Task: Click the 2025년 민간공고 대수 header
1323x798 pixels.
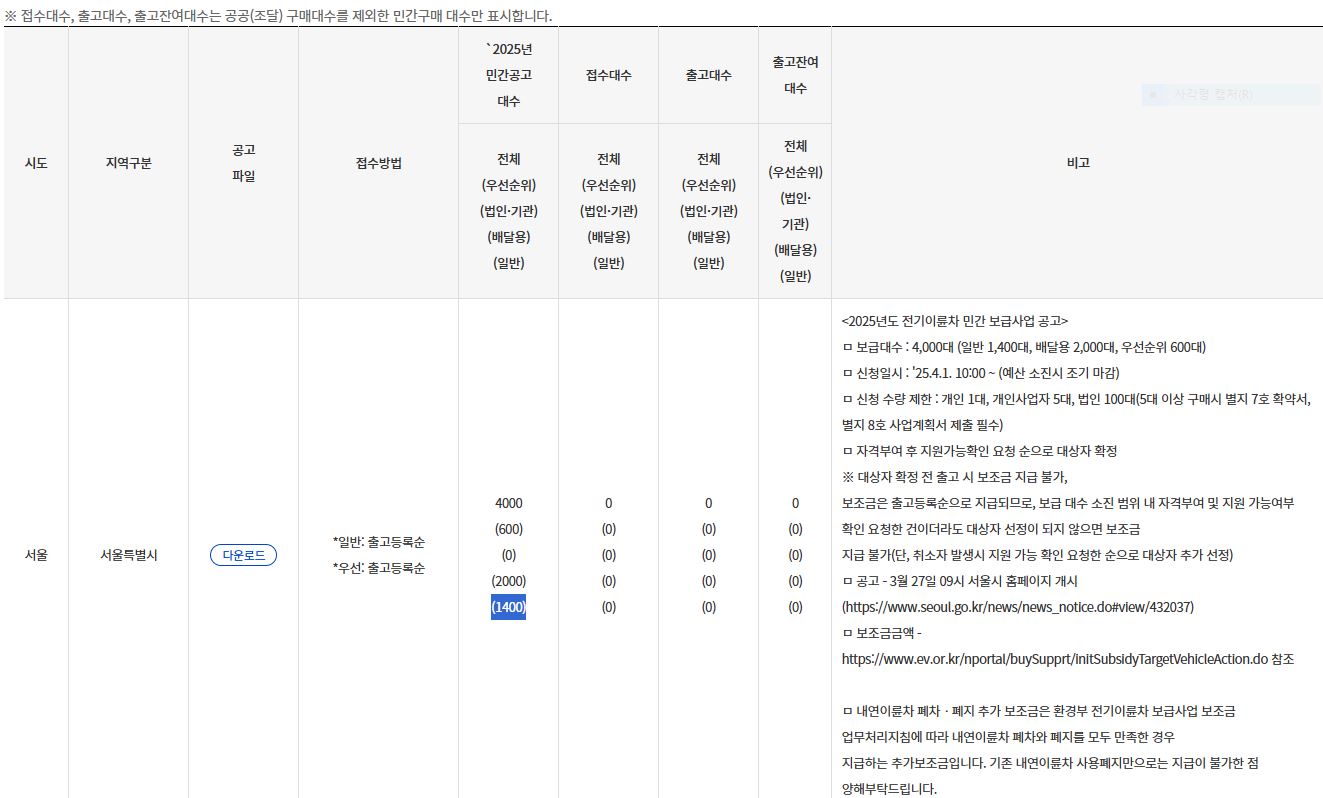Action: pos(507,74)
